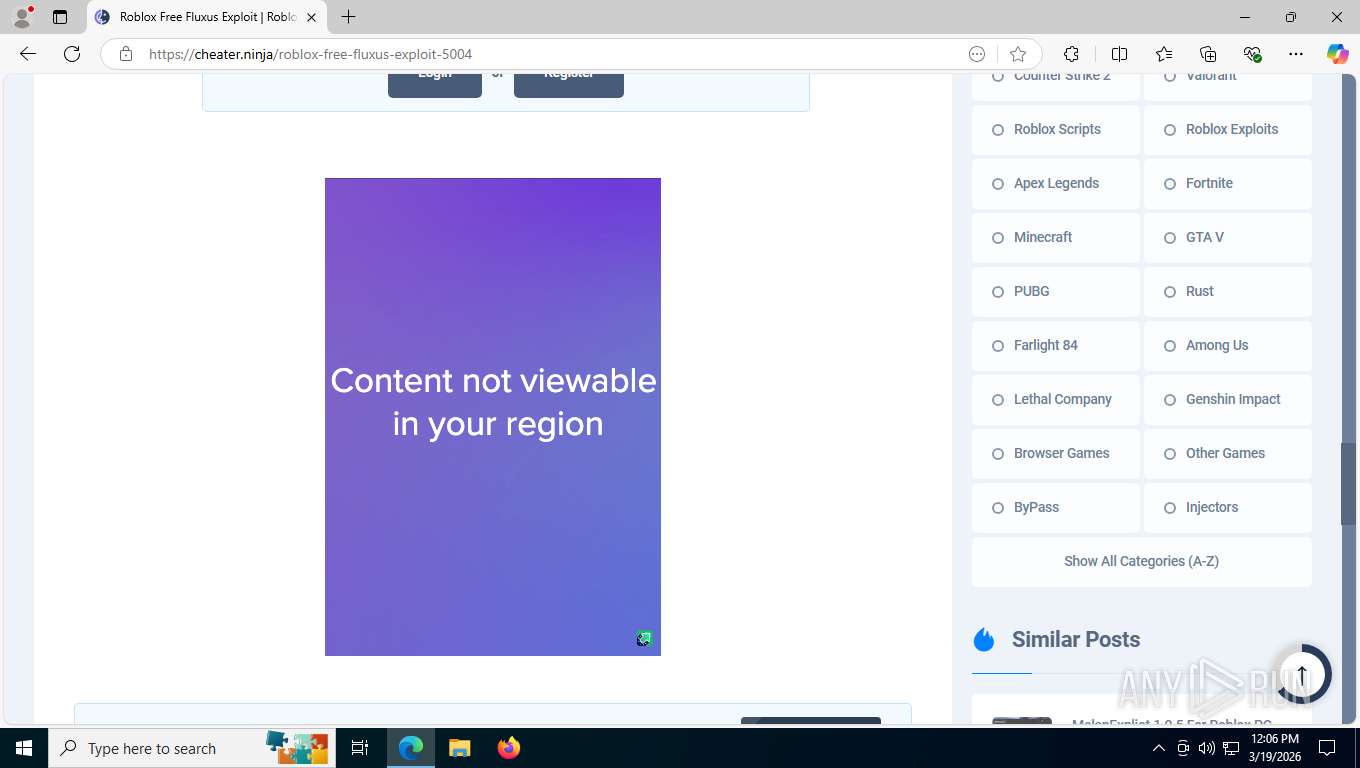Open the Among Us category
Image resolution: width=1360 pixels, height=768 pixels.
[1228, 346]
